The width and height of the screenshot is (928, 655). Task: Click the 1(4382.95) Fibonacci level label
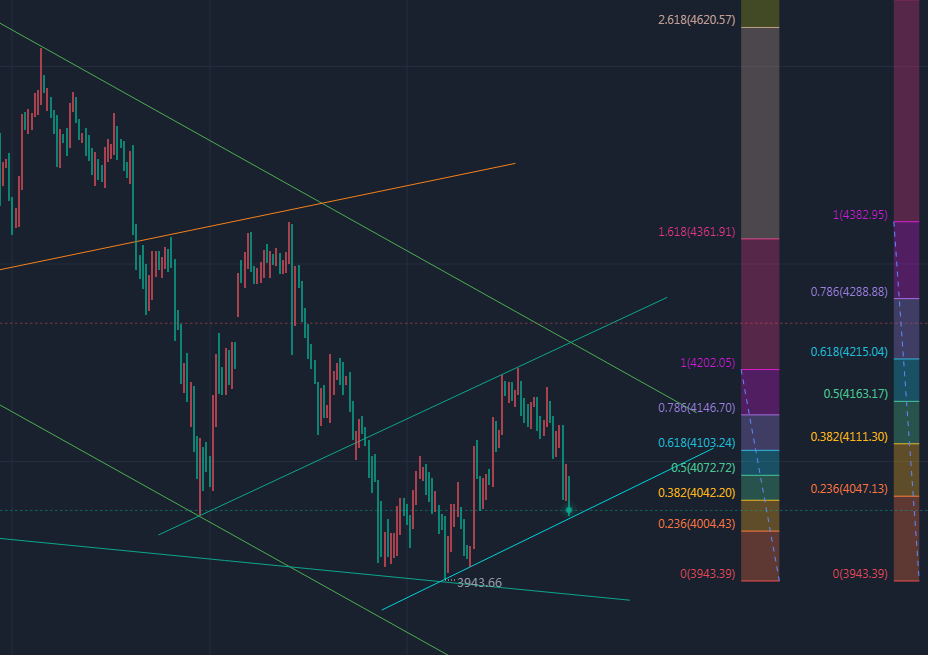860,215
